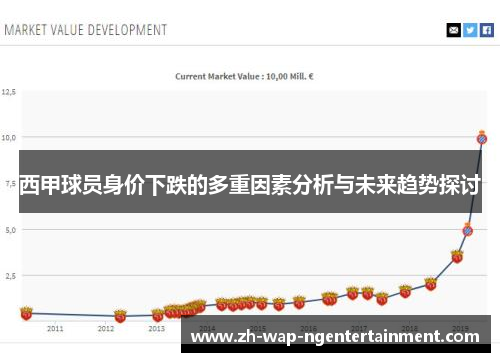The height and width of the screenshot is (362, 500).
Task: Click the Market Value Development heading
Action: (x=86, y=30)
